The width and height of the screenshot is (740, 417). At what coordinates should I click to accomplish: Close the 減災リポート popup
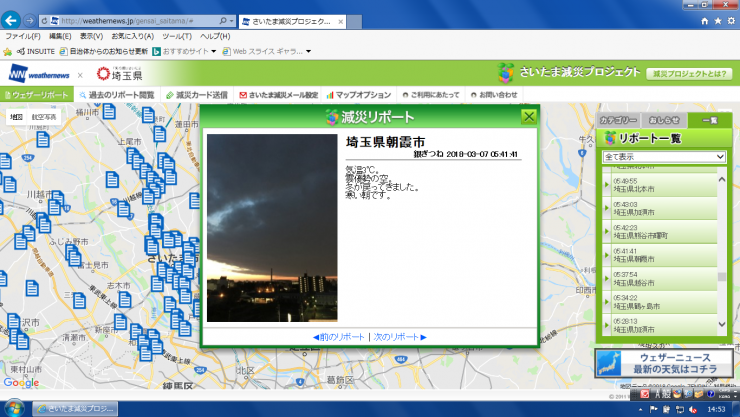pyautogui.click(x=528, y=117)
